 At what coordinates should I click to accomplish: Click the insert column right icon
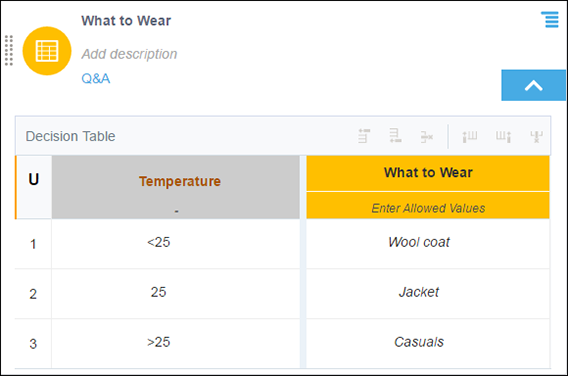[504, 137]
